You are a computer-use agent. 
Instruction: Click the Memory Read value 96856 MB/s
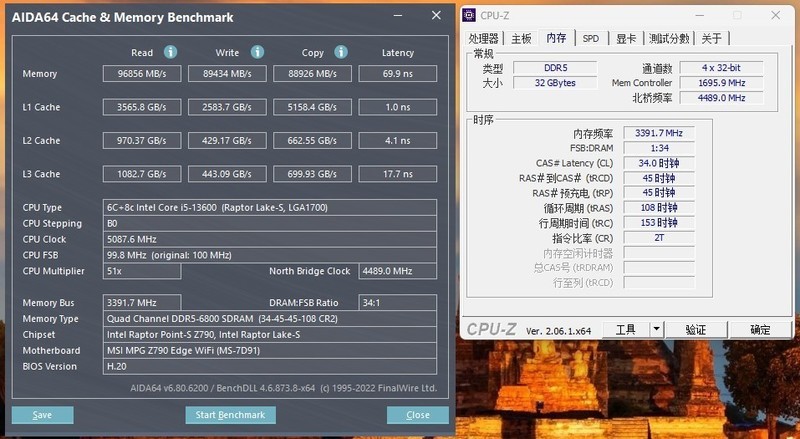(x=142, y=74)
